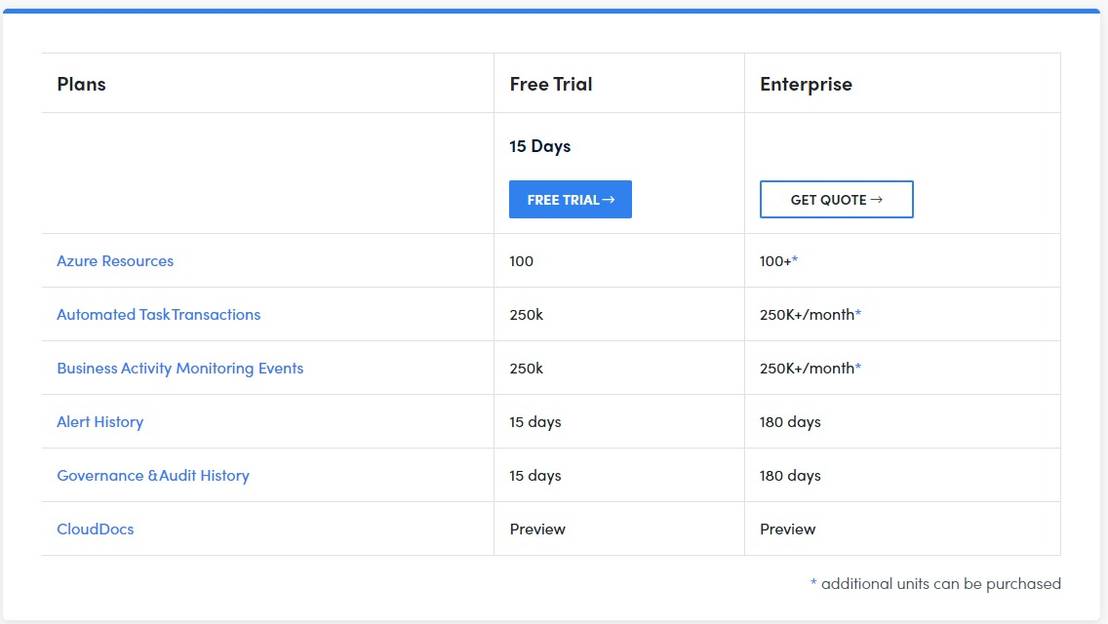The width and height of the screenshot is (1108, 624).
Task: Open the Governance & Audit History link
Action: tap(153, 476)
